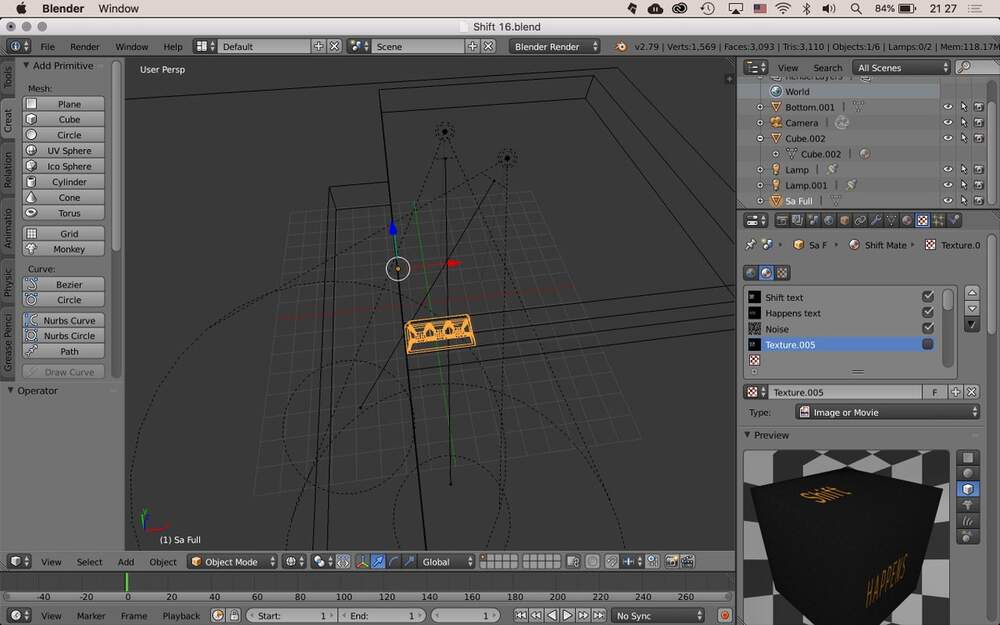Add a Monkey mesh primitive
The width and height of the screenshot is (1000, 625).
[x=63, y=249]
